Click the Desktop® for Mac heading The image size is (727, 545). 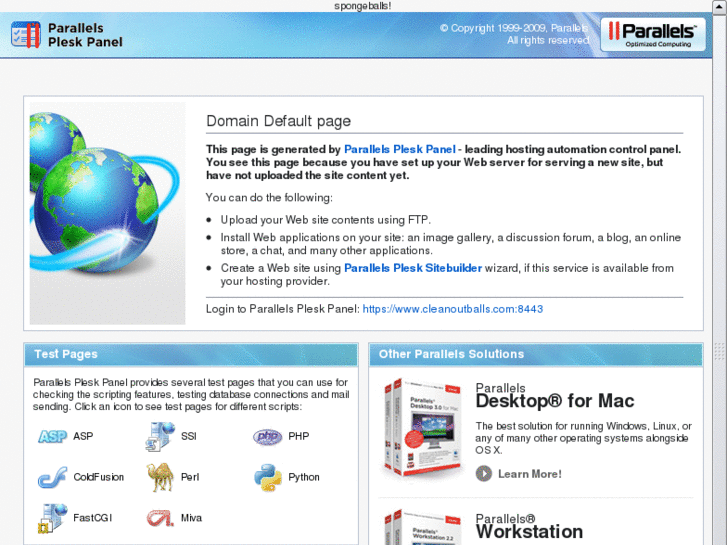[x=555, y=401]
